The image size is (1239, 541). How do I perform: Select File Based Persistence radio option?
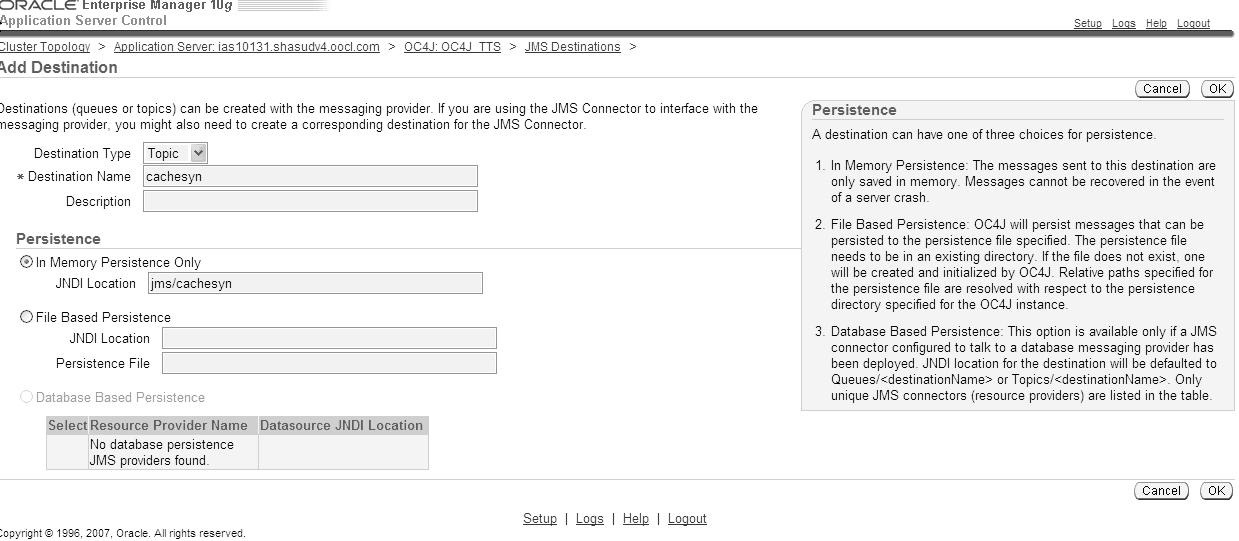point(27,317)
